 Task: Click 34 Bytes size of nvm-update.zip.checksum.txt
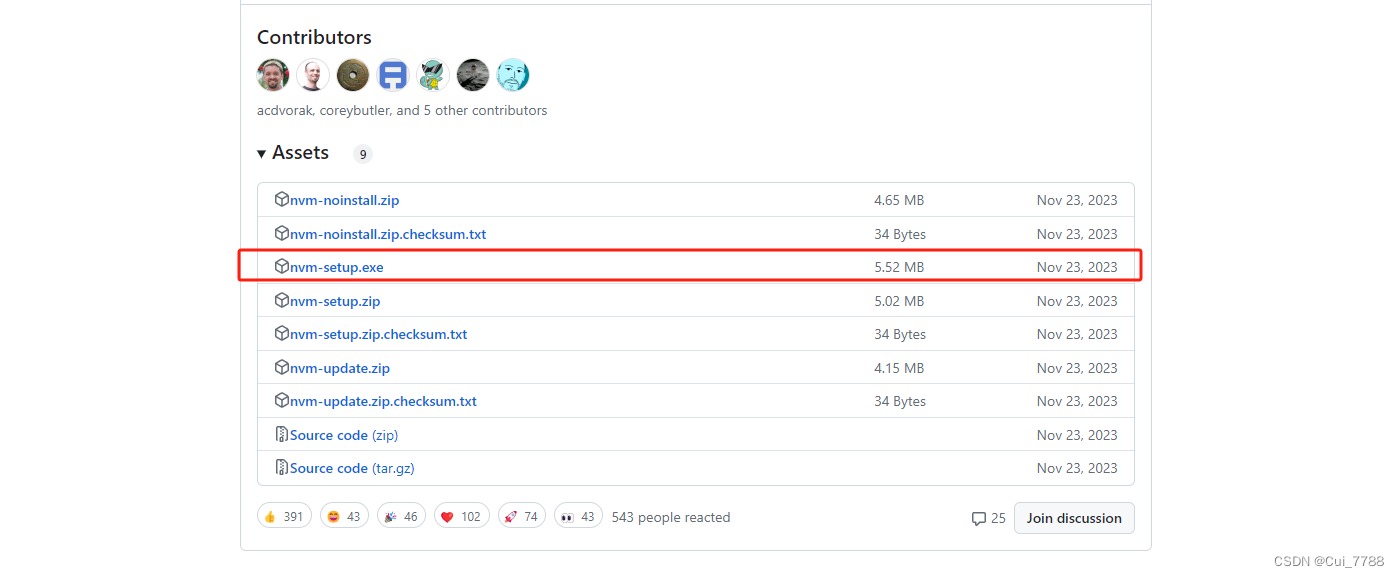point(900,401)
